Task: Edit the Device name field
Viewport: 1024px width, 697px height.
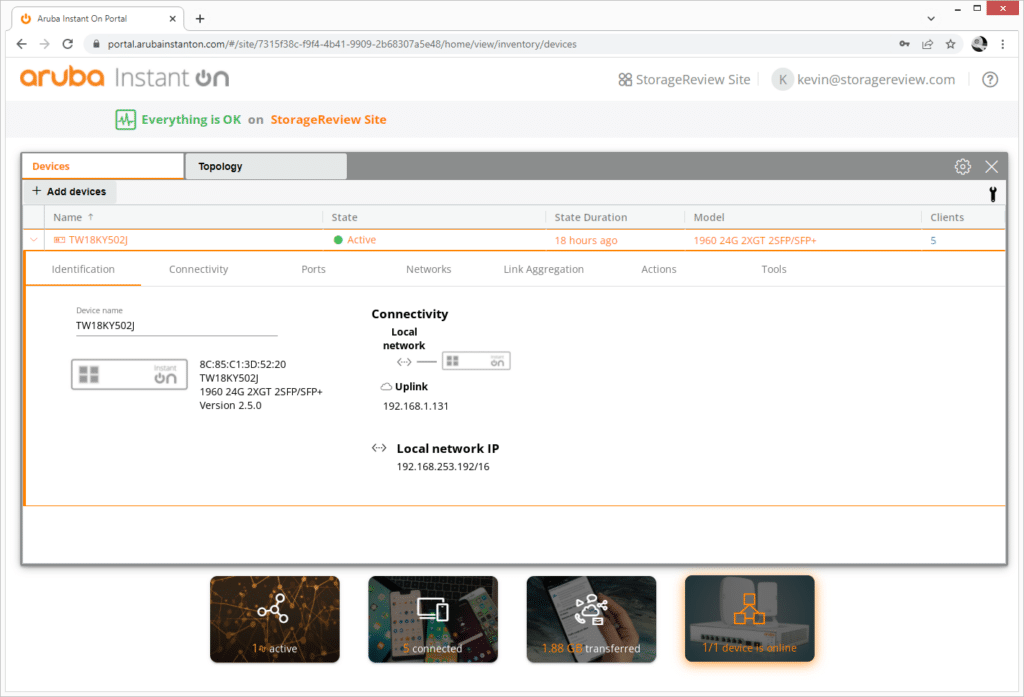Action: (176, 325)
